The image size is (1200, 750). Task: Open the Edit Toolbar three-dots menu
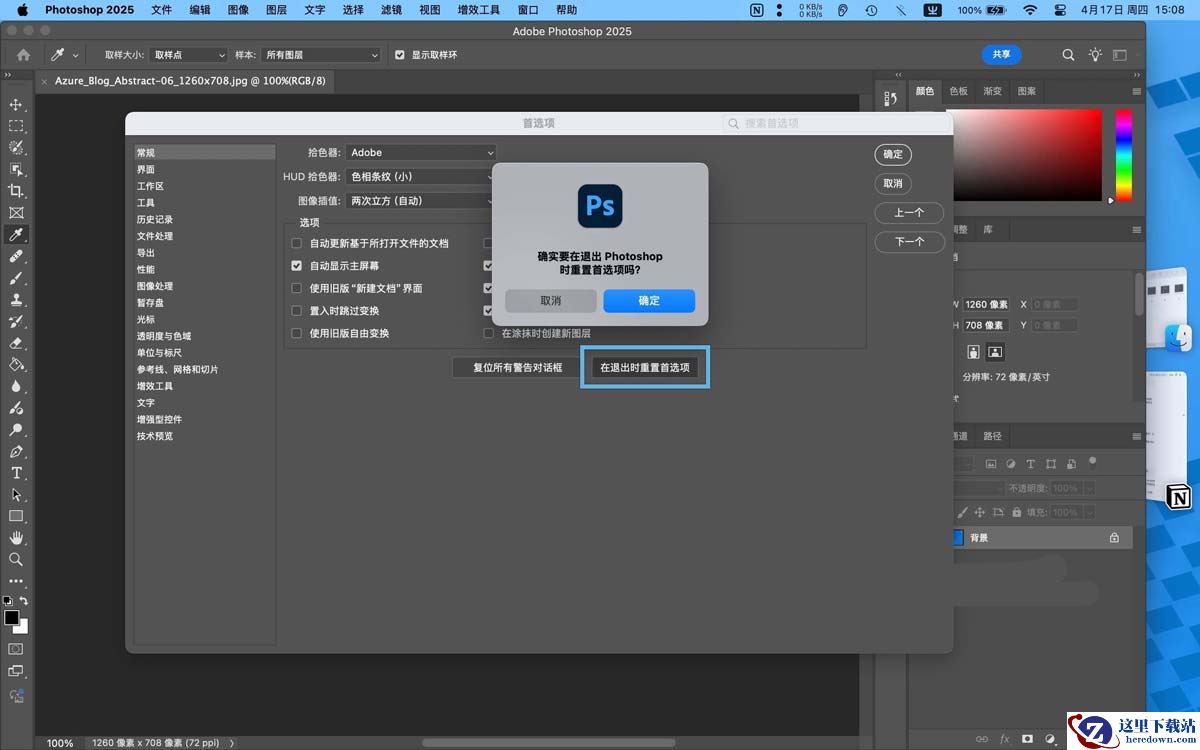[16, 581]
